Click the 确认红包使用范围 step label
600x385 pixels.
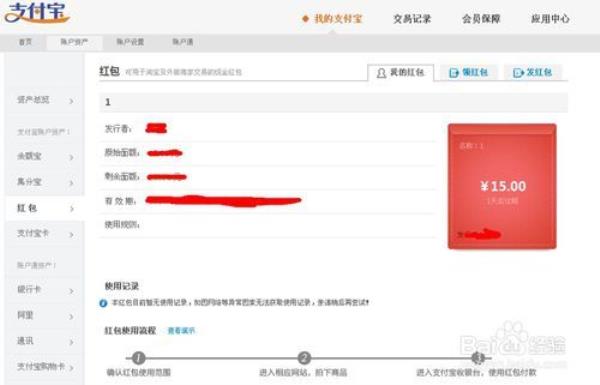point(139,372)
